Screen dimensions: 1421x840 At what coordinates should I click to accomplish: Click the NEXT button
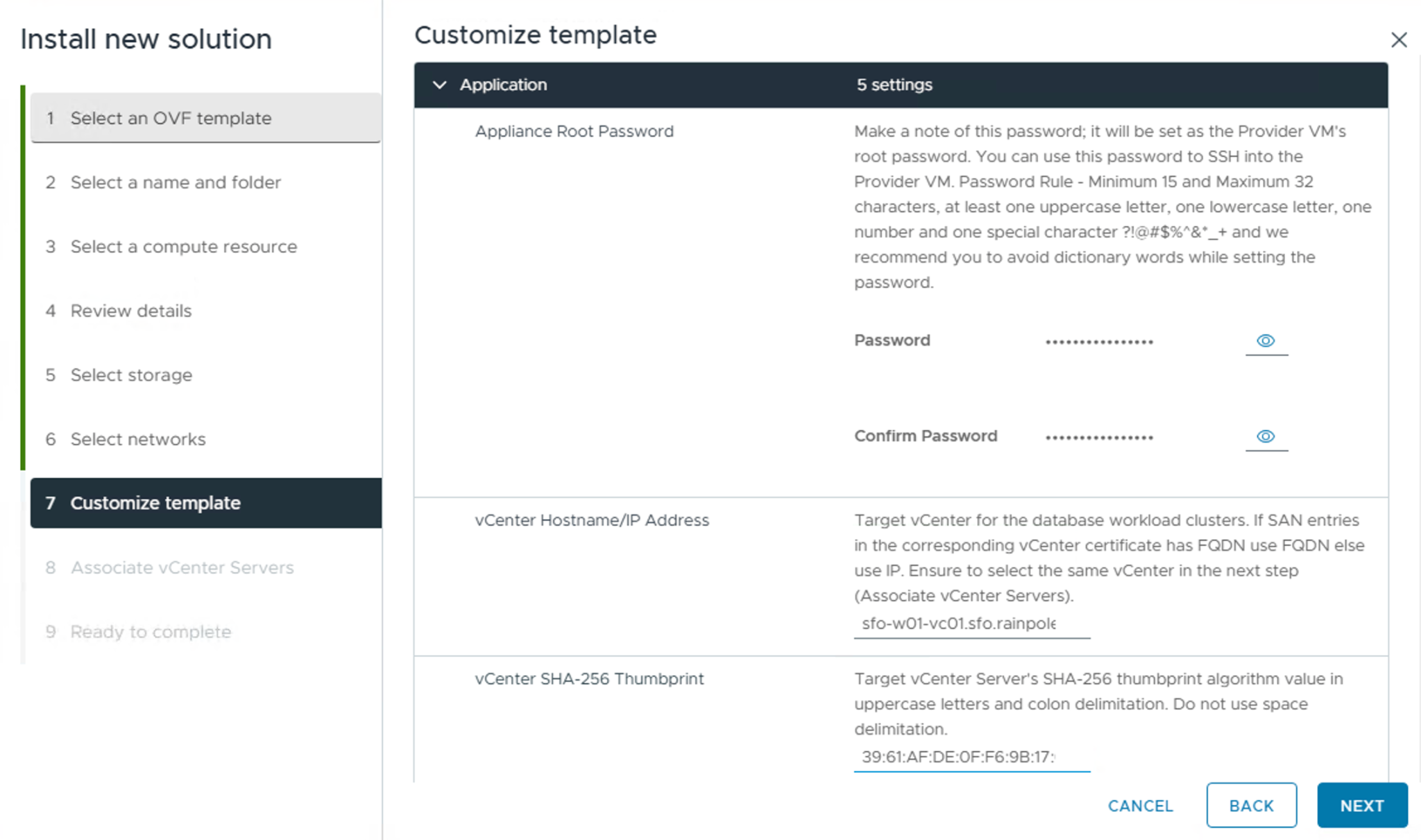(1361, 805)
